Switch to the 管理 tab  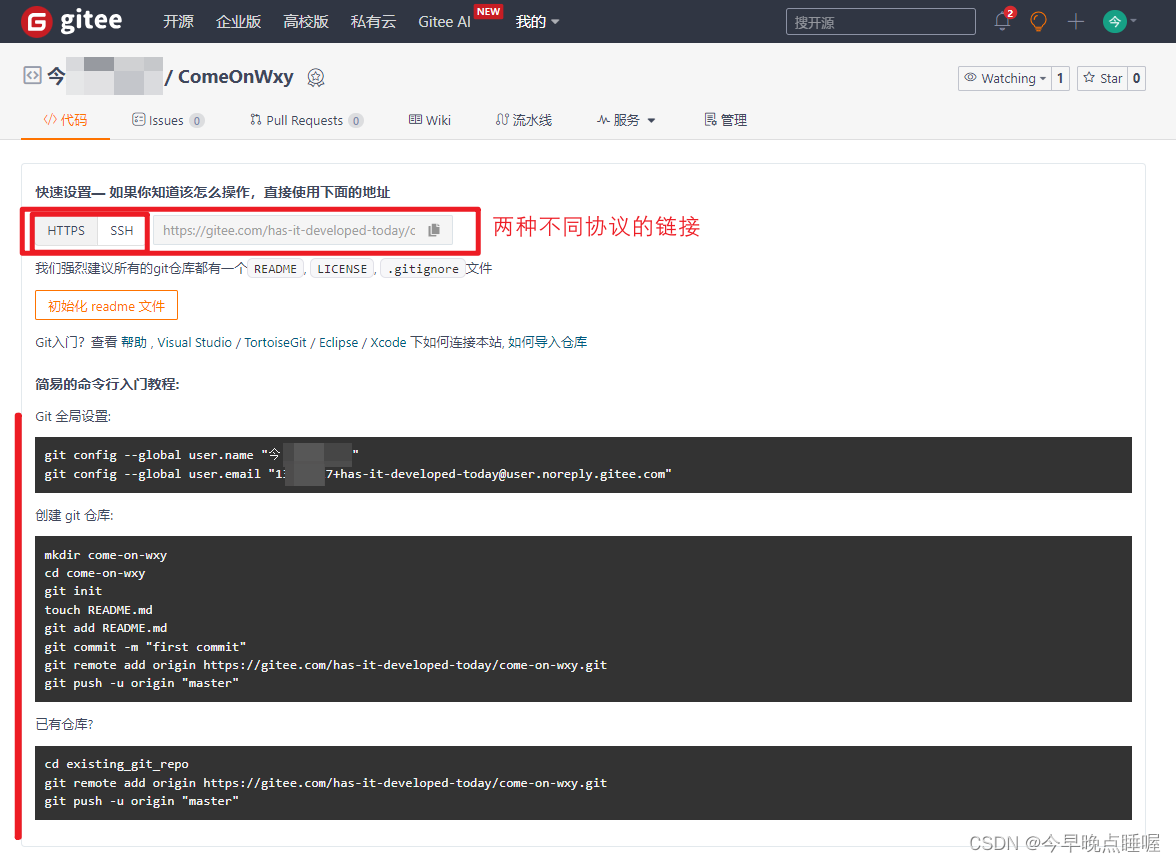click(x=725, y=120)
